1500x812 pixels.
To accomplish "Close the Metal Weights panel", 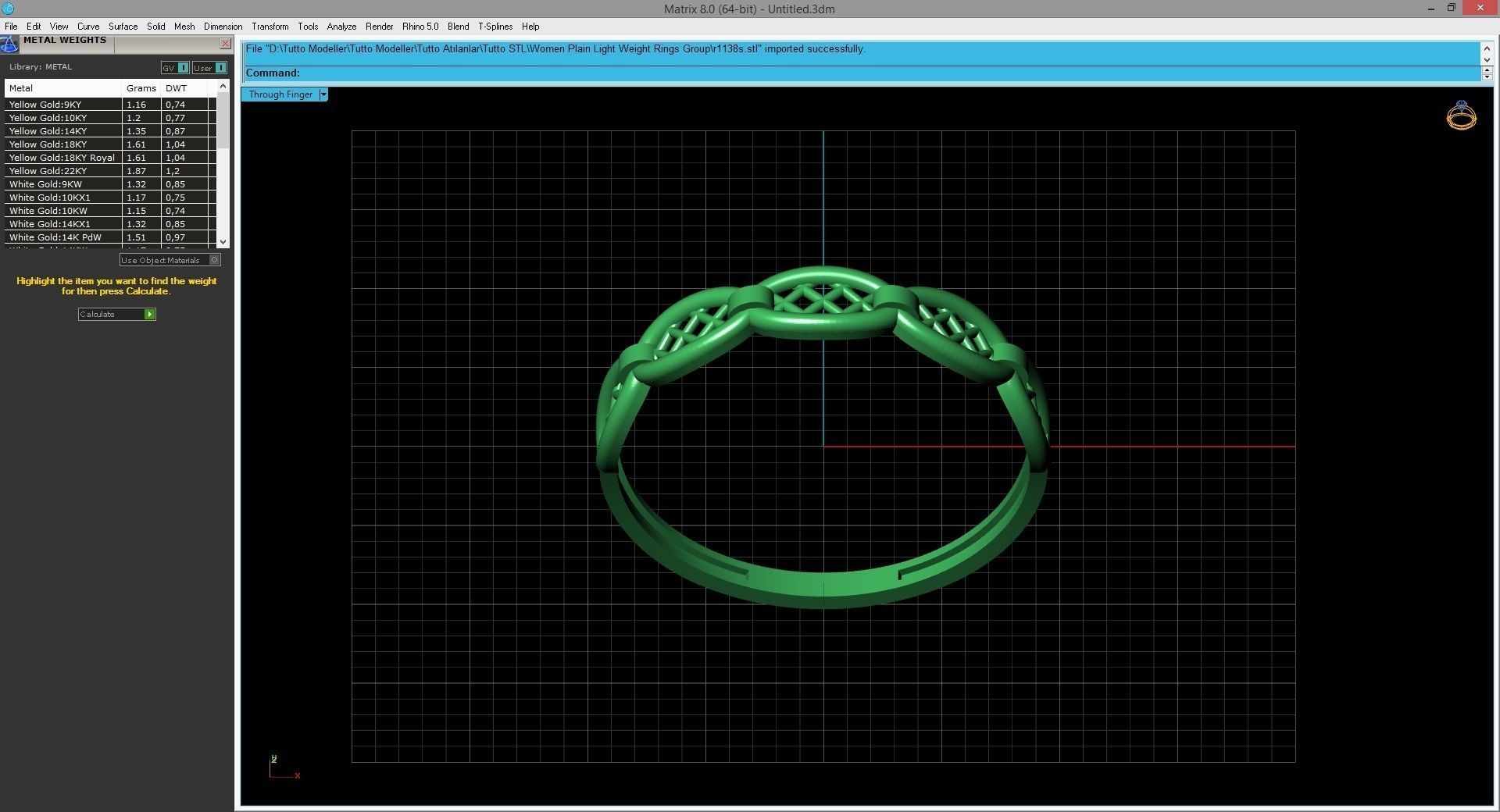I will (225, 44).
